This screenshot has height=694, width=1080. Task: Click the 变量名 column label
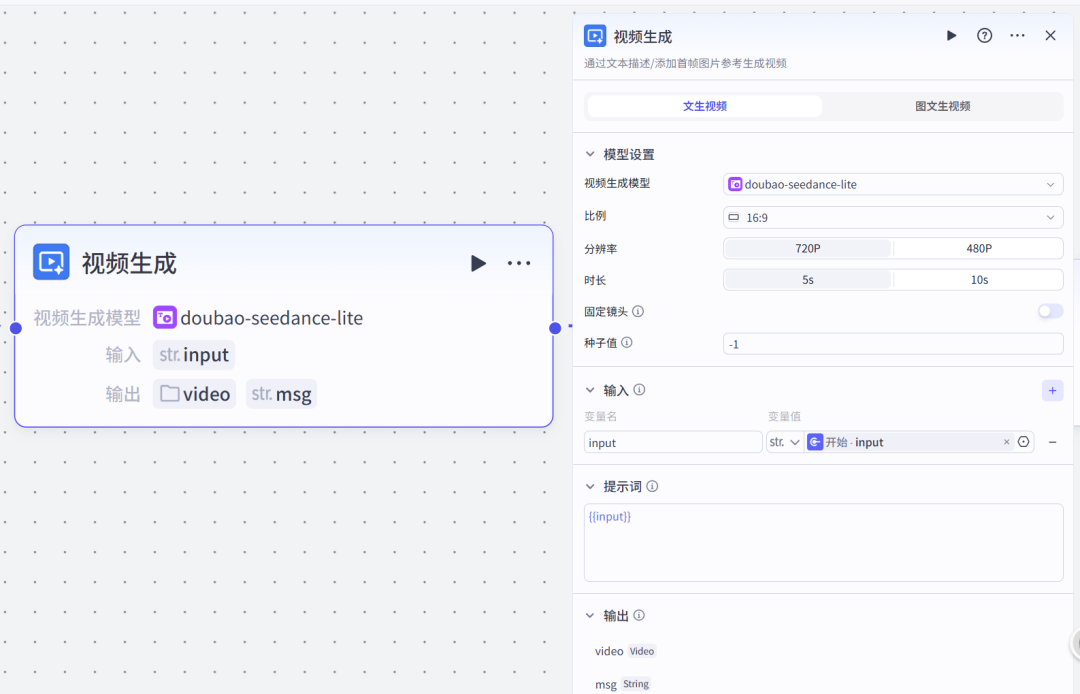[x=601, y=416]
